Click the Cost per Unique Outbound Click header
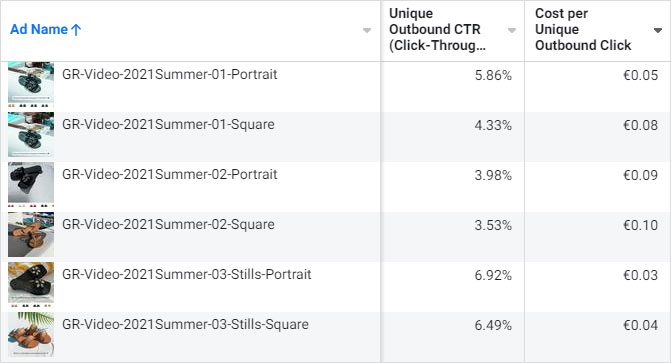This screenshot has width=671, height=363. coord(583,30)
